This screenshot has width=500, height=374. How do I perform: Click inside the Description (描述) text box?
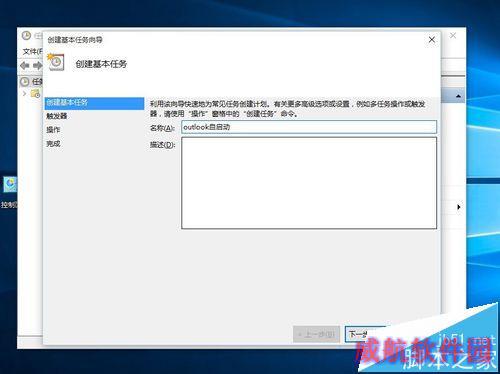coord(309,183)
